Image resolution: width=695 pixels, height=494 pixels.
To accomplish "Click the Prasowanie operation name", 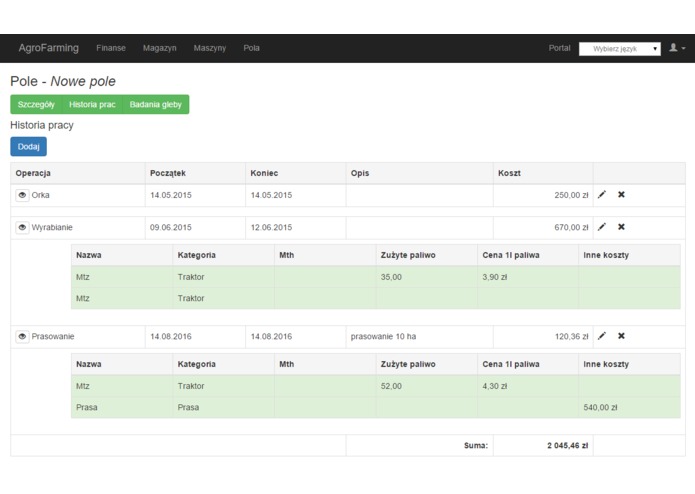I will tap(53, 336).
